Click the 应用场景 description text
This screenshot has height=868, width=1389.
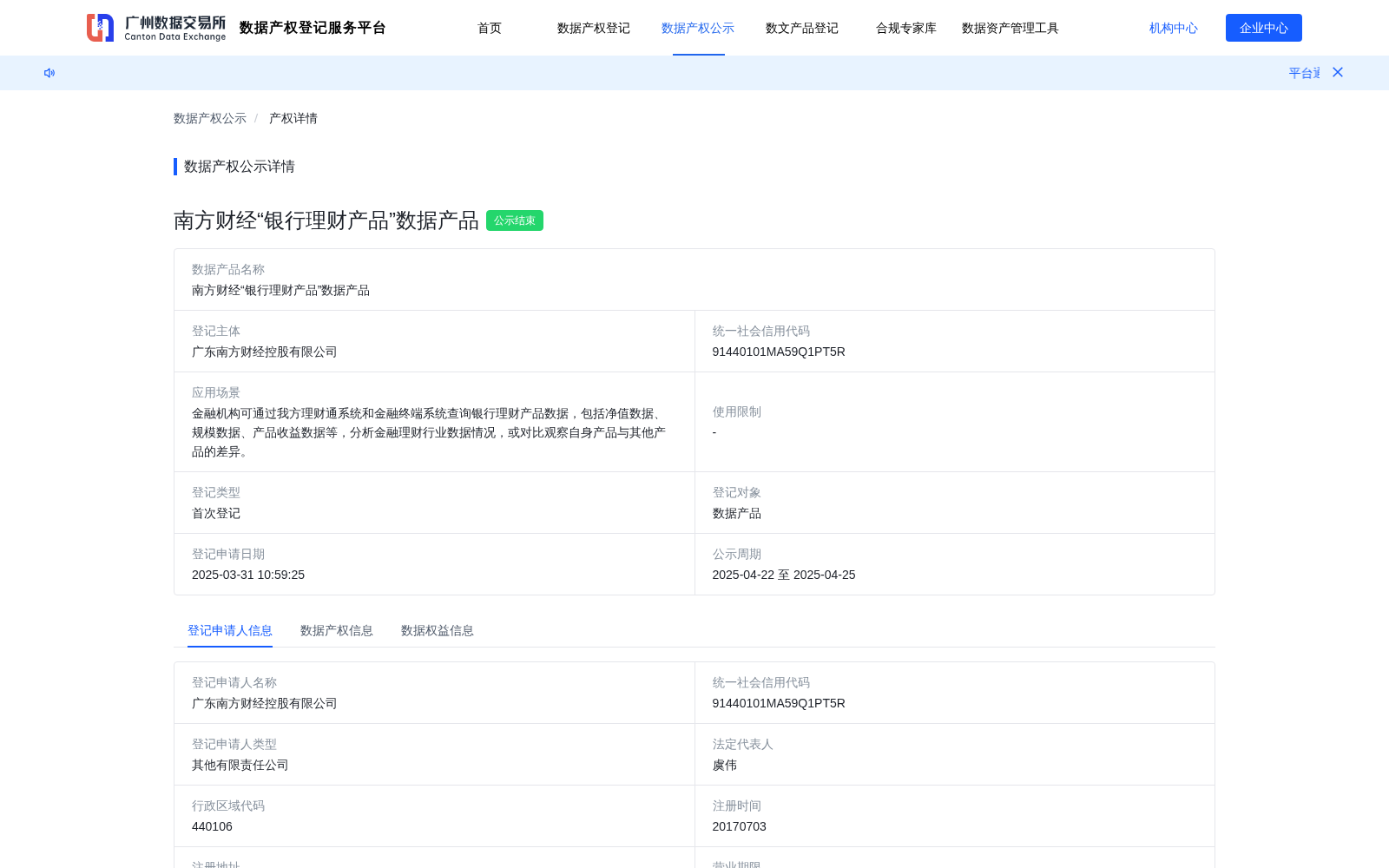pos(429,432)
